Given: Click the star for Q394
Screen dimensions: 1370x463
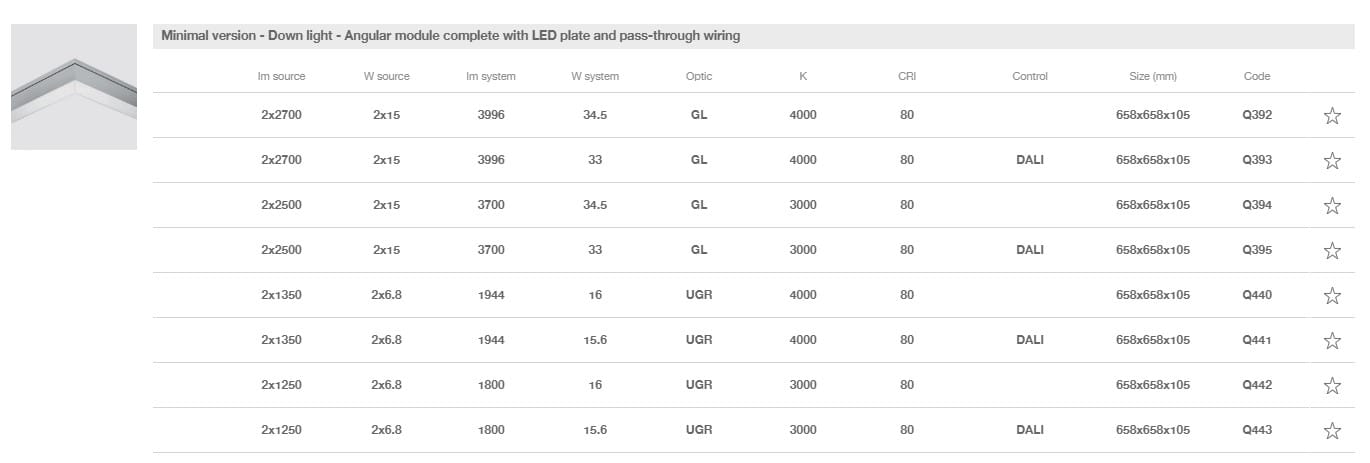Looking at the screenshot, I should pos(1331,206).
